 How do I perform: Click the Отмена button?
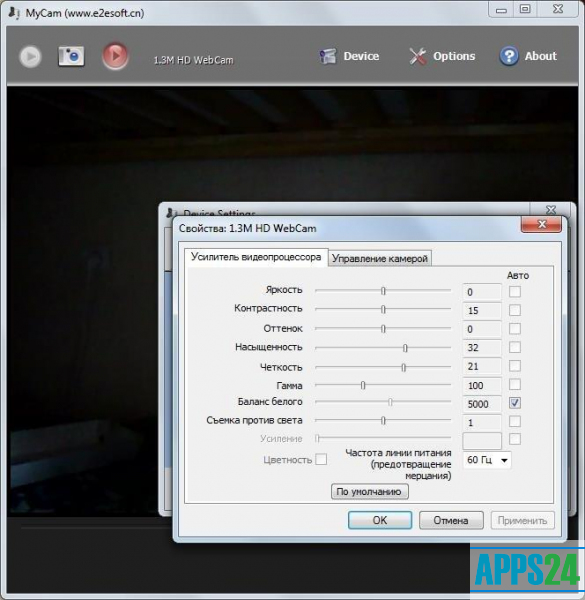tap(451, 520)
